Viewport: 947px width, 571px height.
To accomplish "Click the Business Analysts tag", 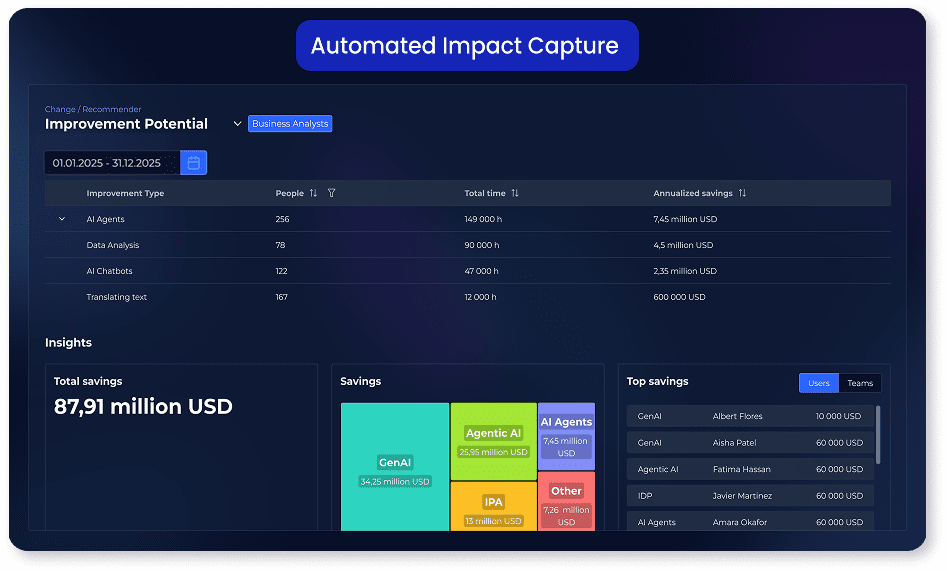I will click(x=290, y=124).
